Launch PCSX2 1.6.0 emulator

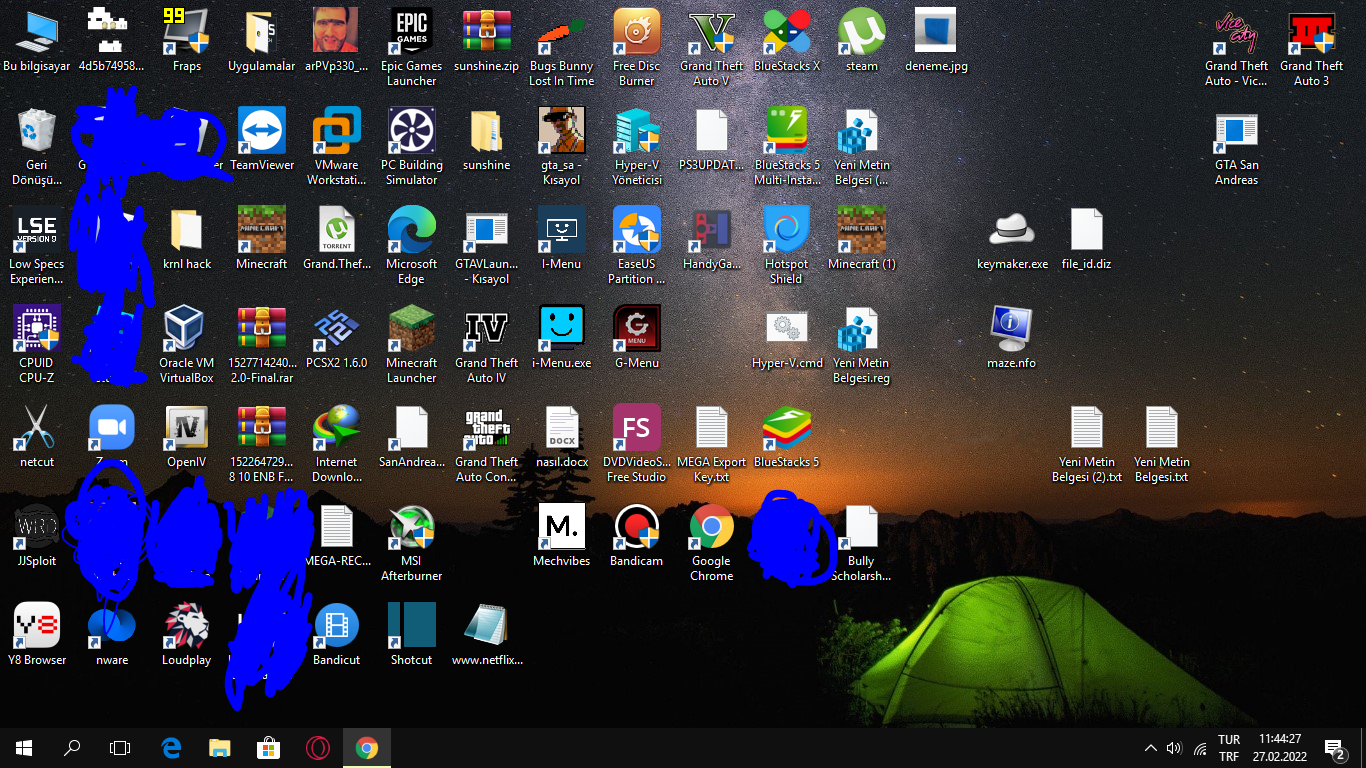click(337, 339)
